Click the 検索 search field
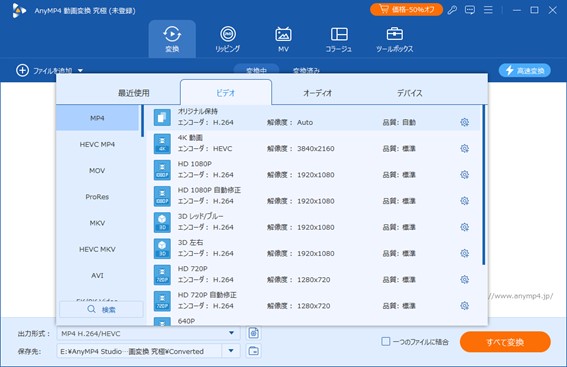 coord(101,310)
